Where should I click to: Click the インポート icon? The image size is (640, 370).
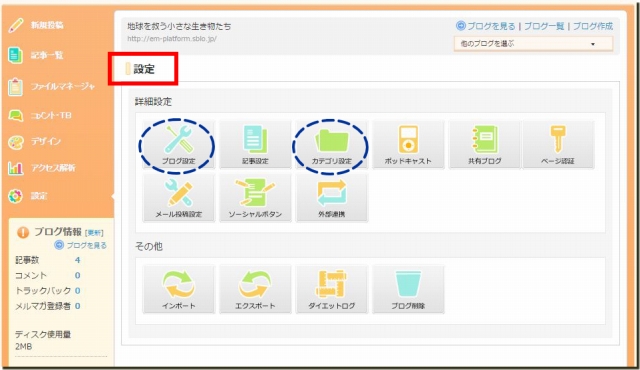178,289
